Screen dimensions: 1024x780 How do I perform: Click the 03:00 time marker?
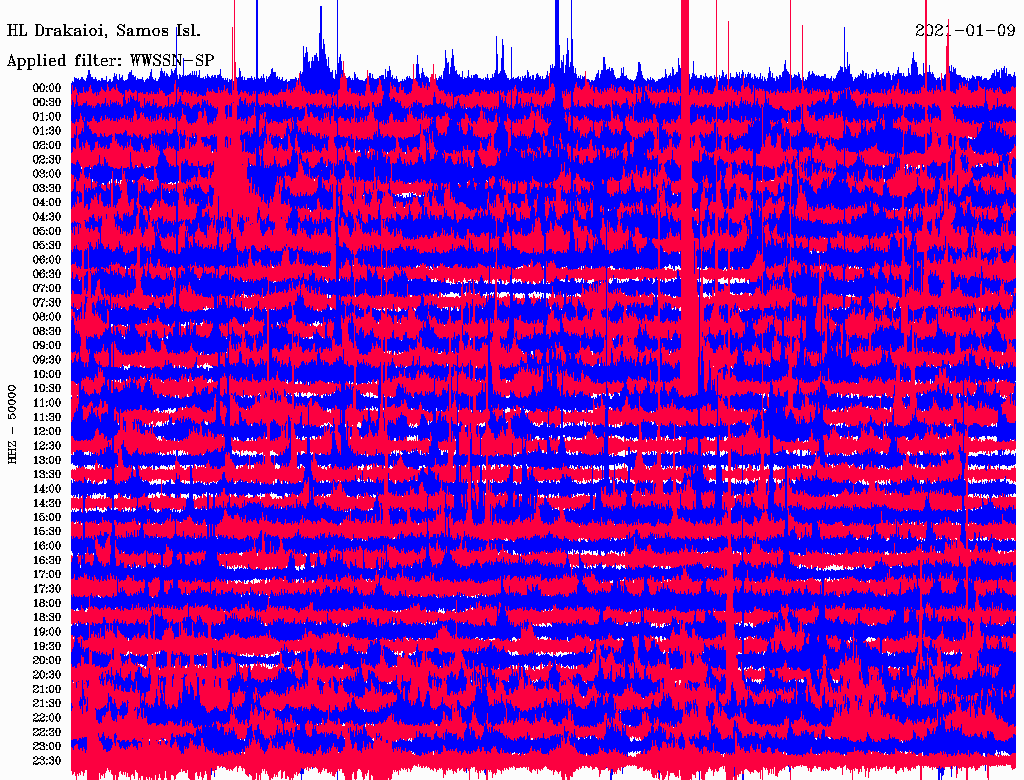47,174
